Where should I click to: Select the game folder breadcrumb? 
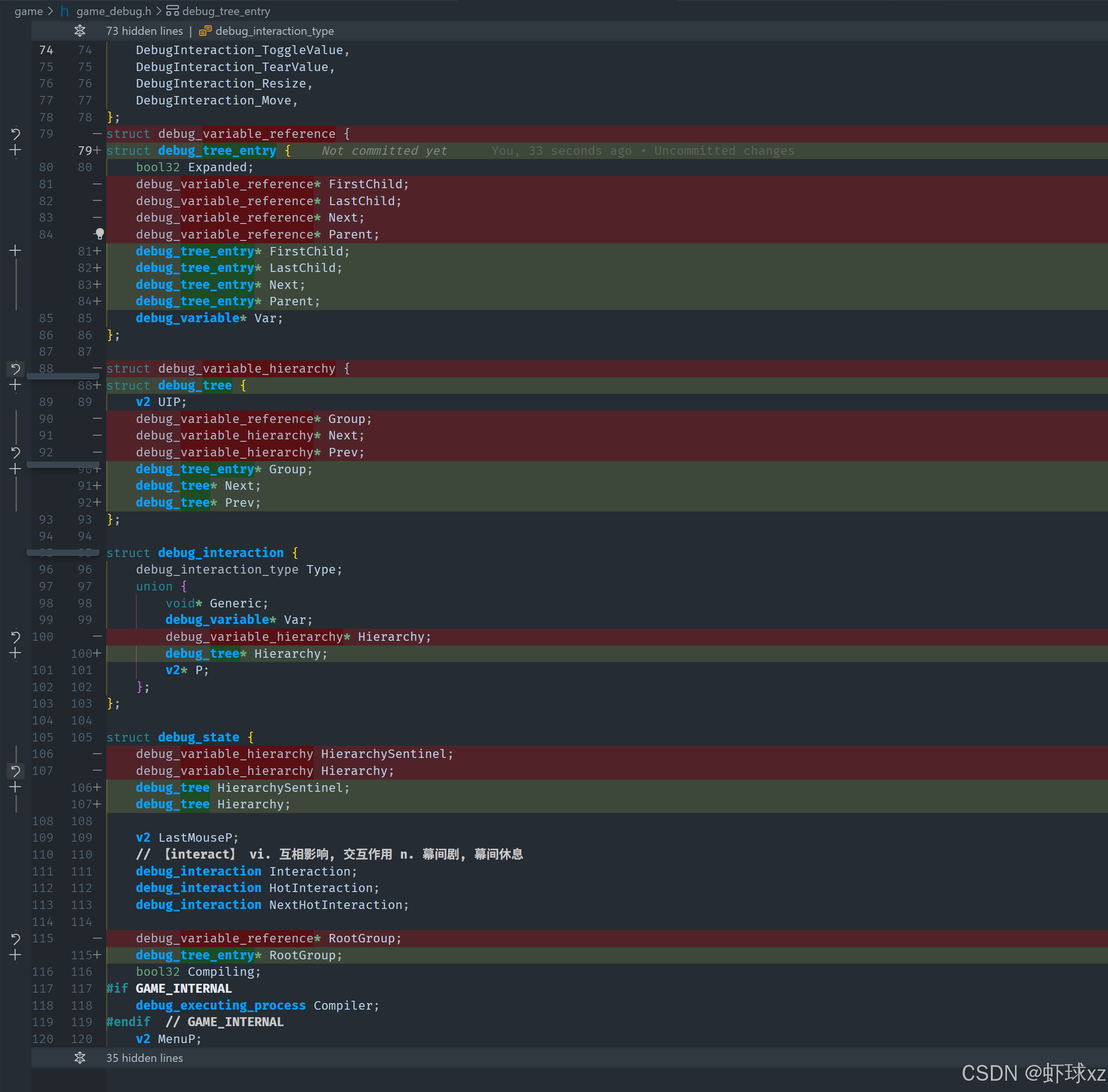pos(28,11)
